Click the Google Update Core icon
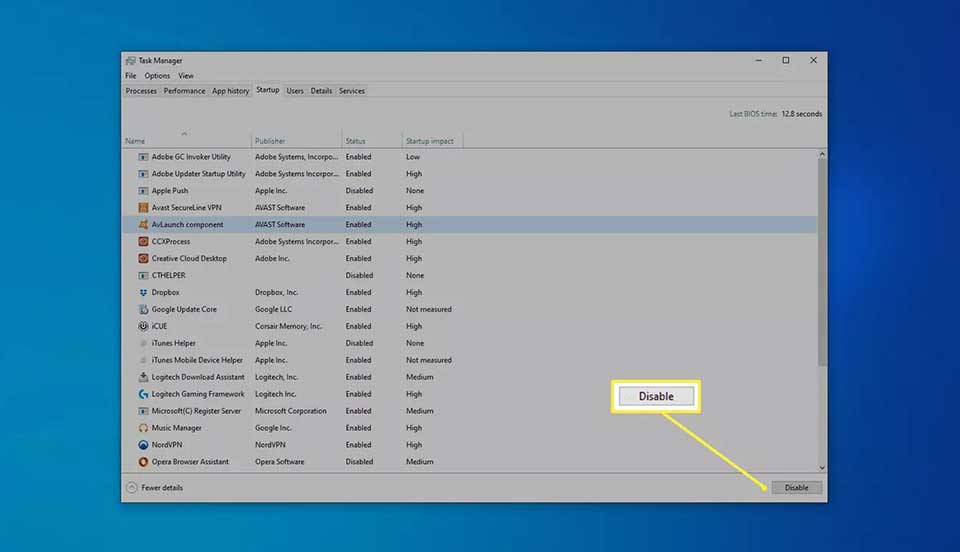The image size is (960, 552). [x=143, y=309]
